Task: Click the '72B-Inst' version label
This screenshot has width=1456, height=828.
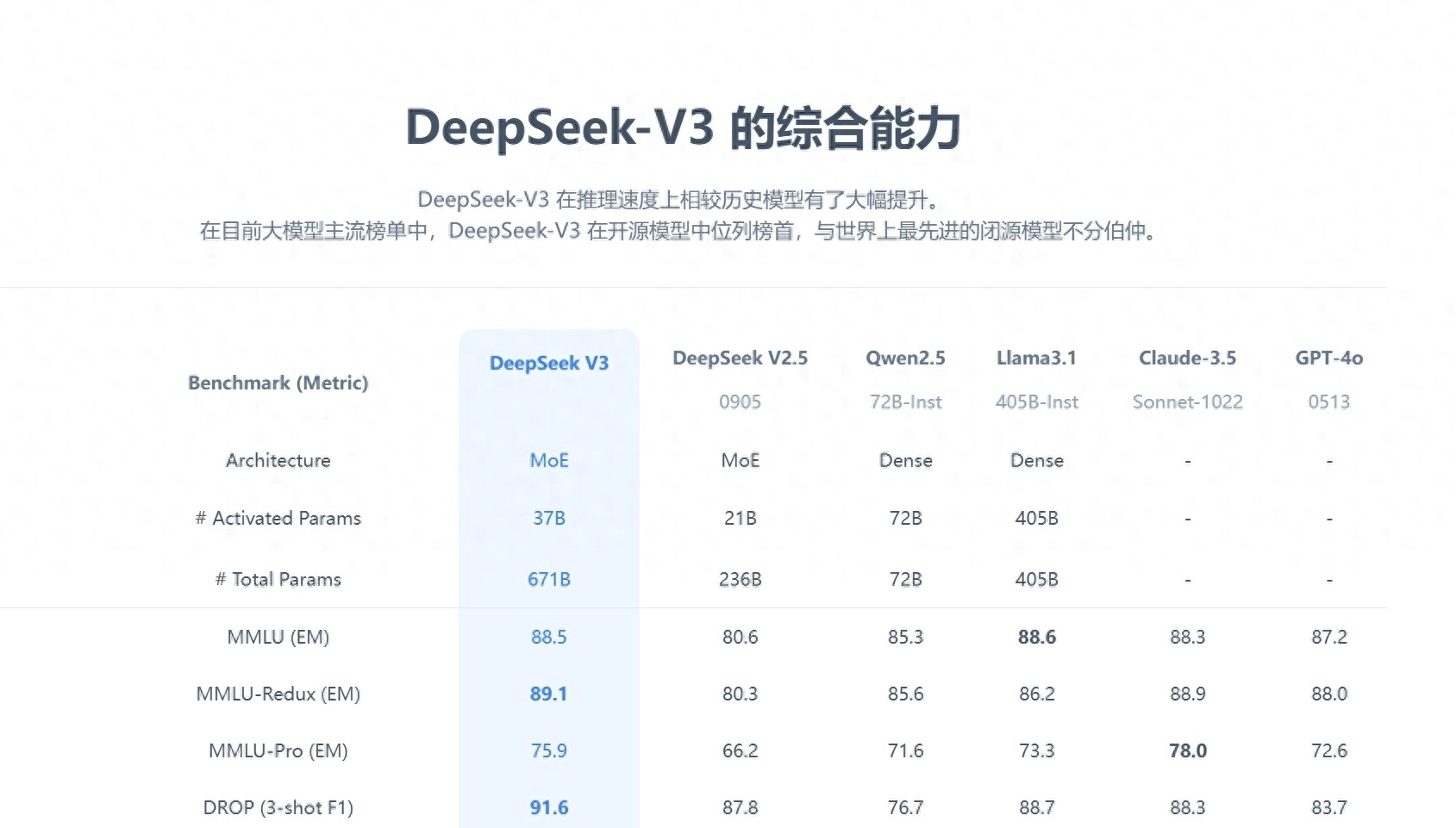Action: click(905, 402)
